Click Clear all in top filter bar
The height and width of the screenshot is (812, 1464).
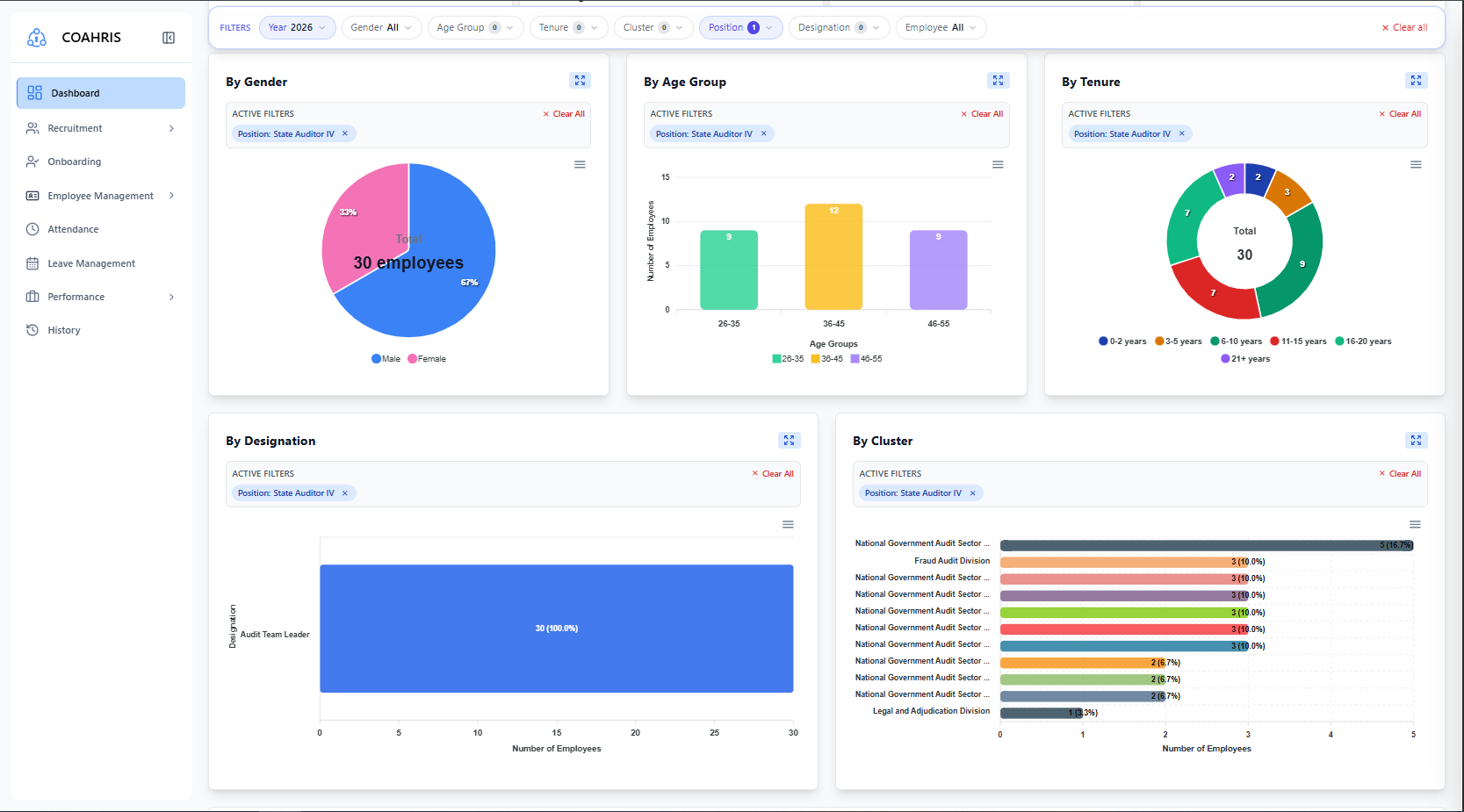tap(1404, 28)
